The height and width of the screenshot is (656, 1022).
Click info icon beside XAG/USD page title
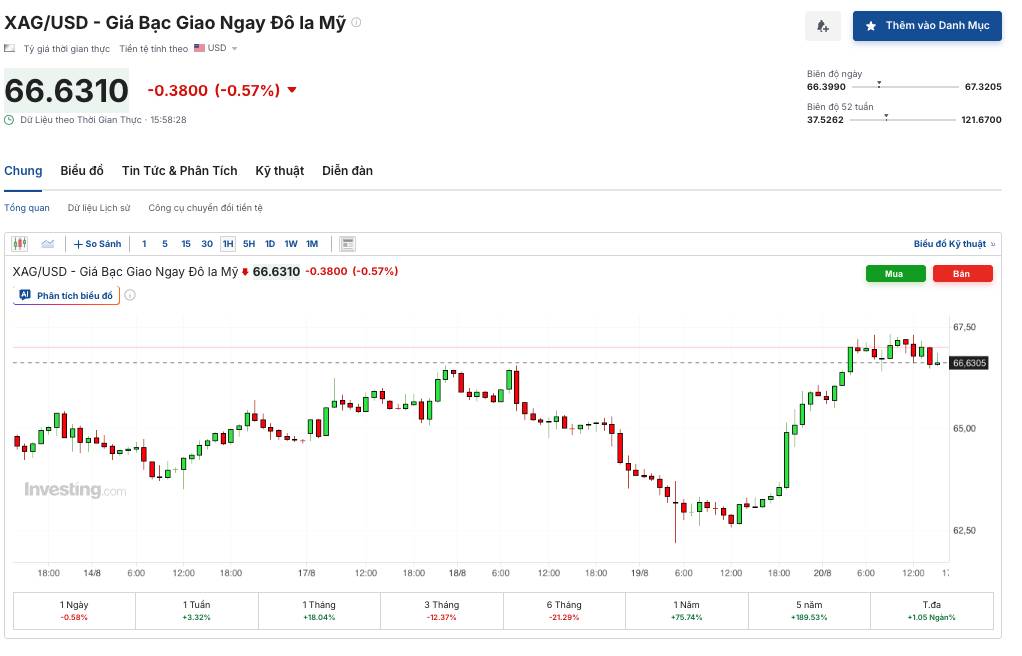(x=357, y=22)
